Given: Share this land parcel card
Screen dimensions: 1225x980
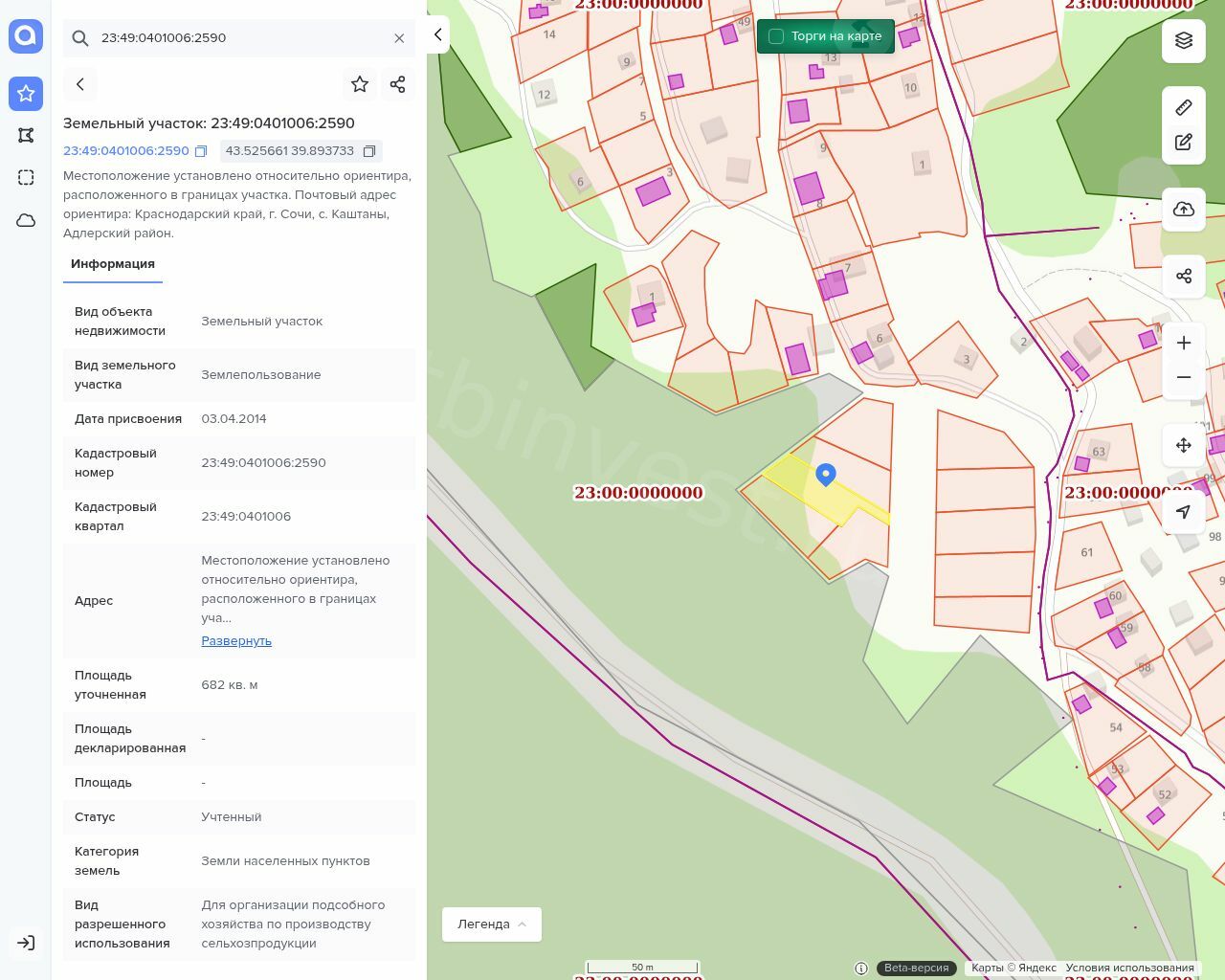Looking at the screenshot, I should [398, 84].
